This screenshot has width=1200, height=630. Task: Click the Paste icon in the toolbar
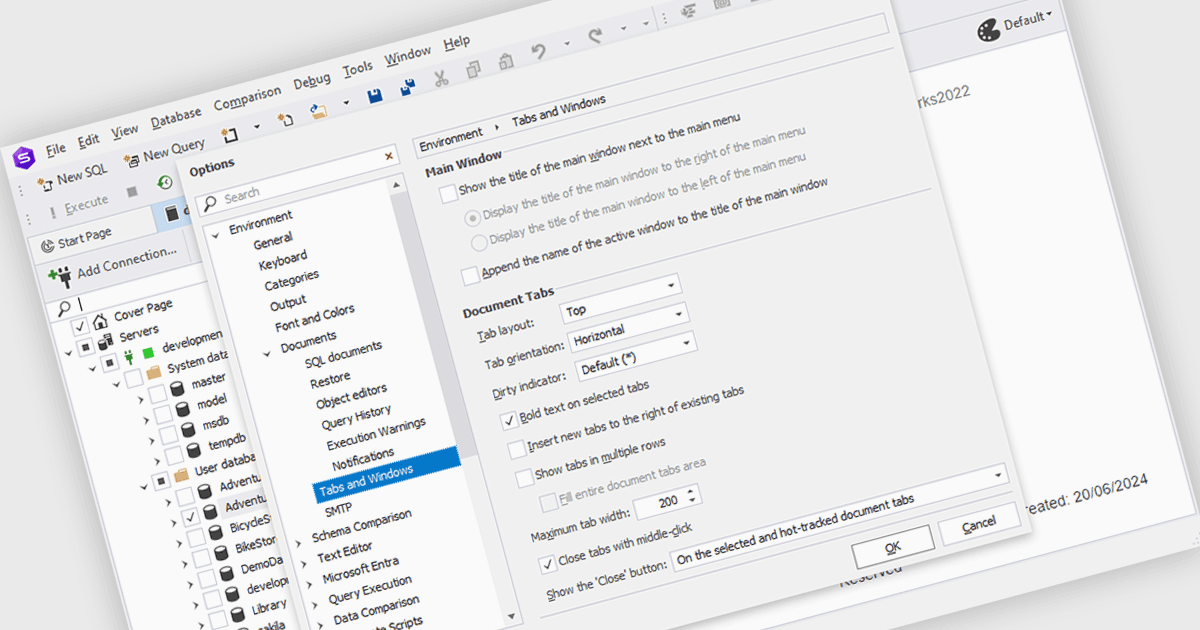click(506, 62)
